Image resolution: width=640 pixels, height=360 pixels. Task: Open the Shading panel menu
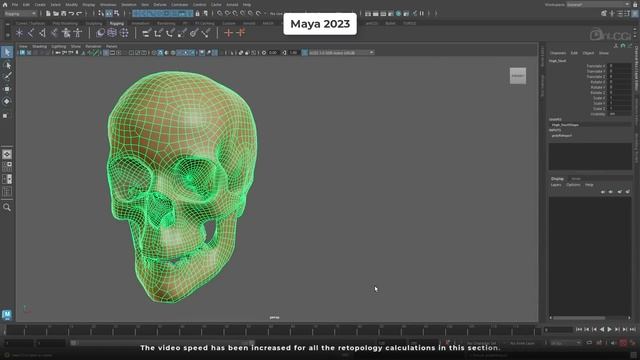click(x=40, y=47)
